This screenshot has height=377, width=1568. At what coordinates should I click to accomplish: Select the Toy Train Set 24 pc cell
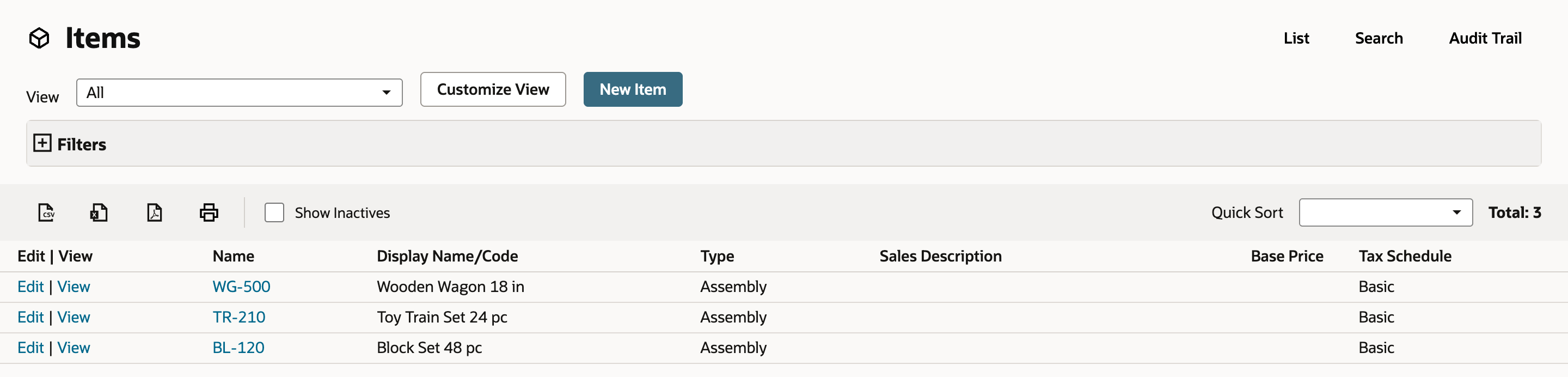(x=442, y=317)
